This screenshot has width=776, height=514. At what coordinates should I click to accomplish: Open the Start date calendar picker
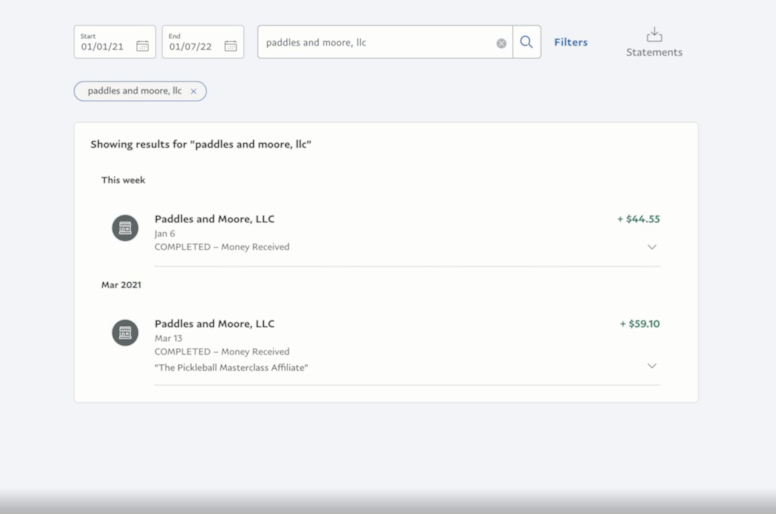point(143,46)
